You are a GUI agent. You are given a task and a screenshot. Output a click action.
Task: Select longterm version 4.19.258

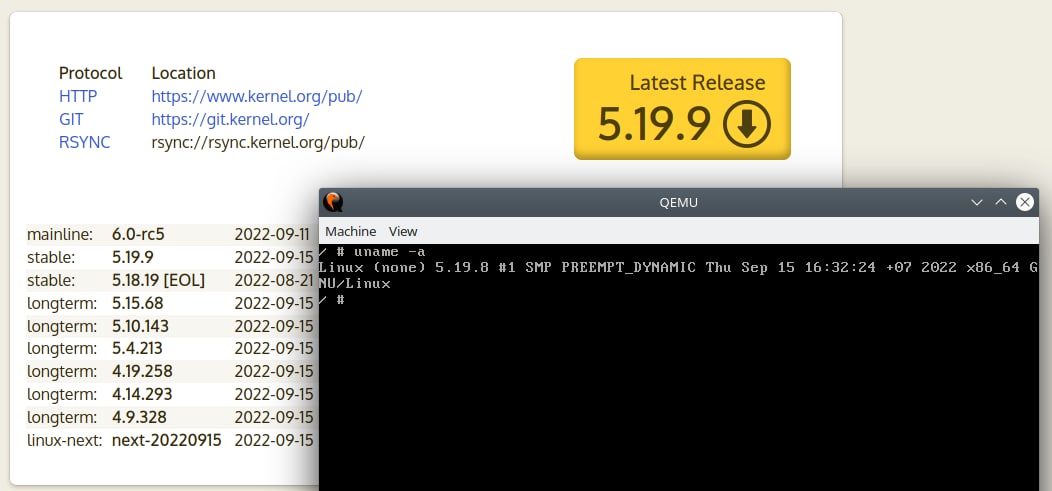coord(142,372)
